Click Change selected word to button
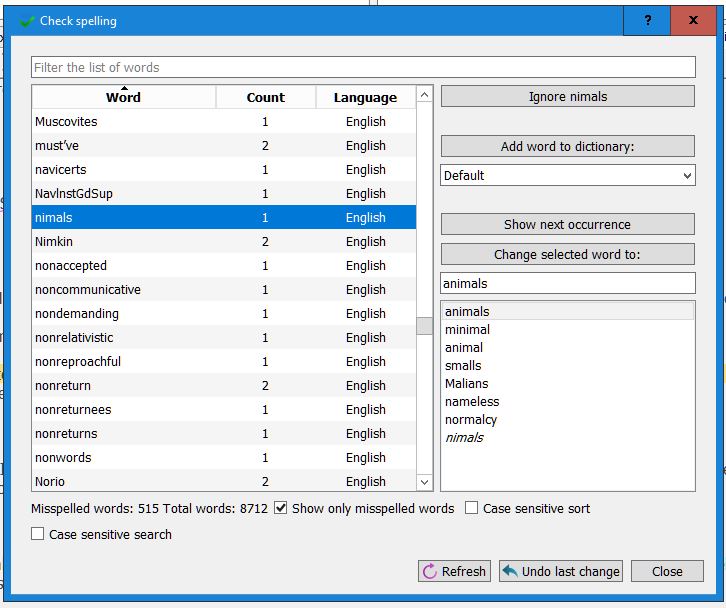 pyautogui.click(x=568, y=254)
